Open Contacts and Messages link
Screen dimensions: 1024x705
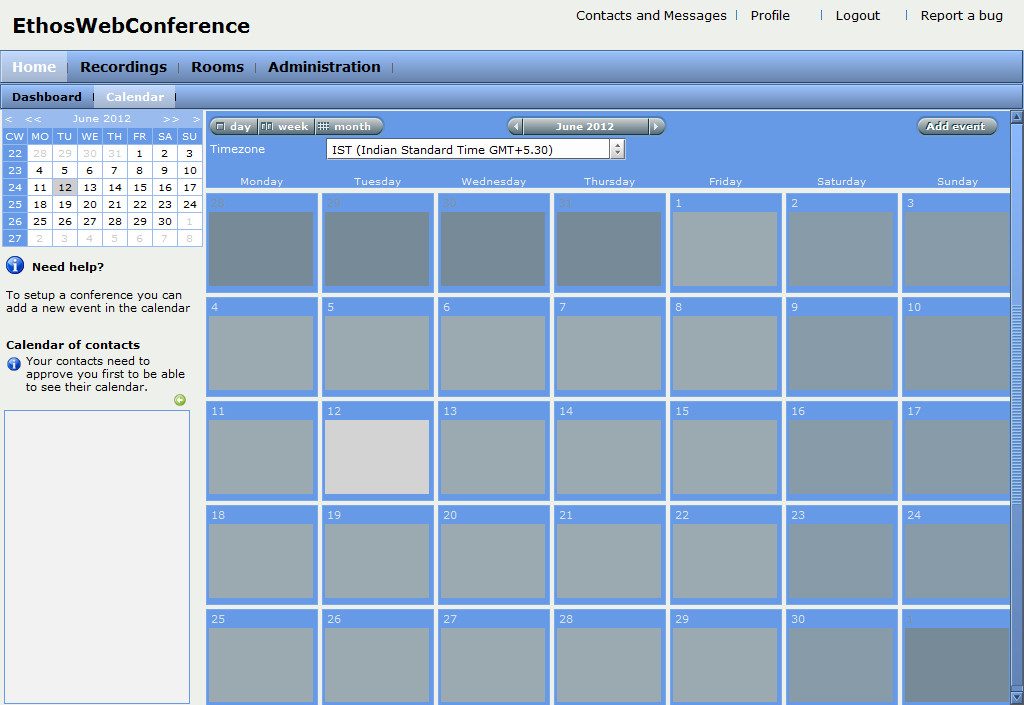(x=651, y=16)
